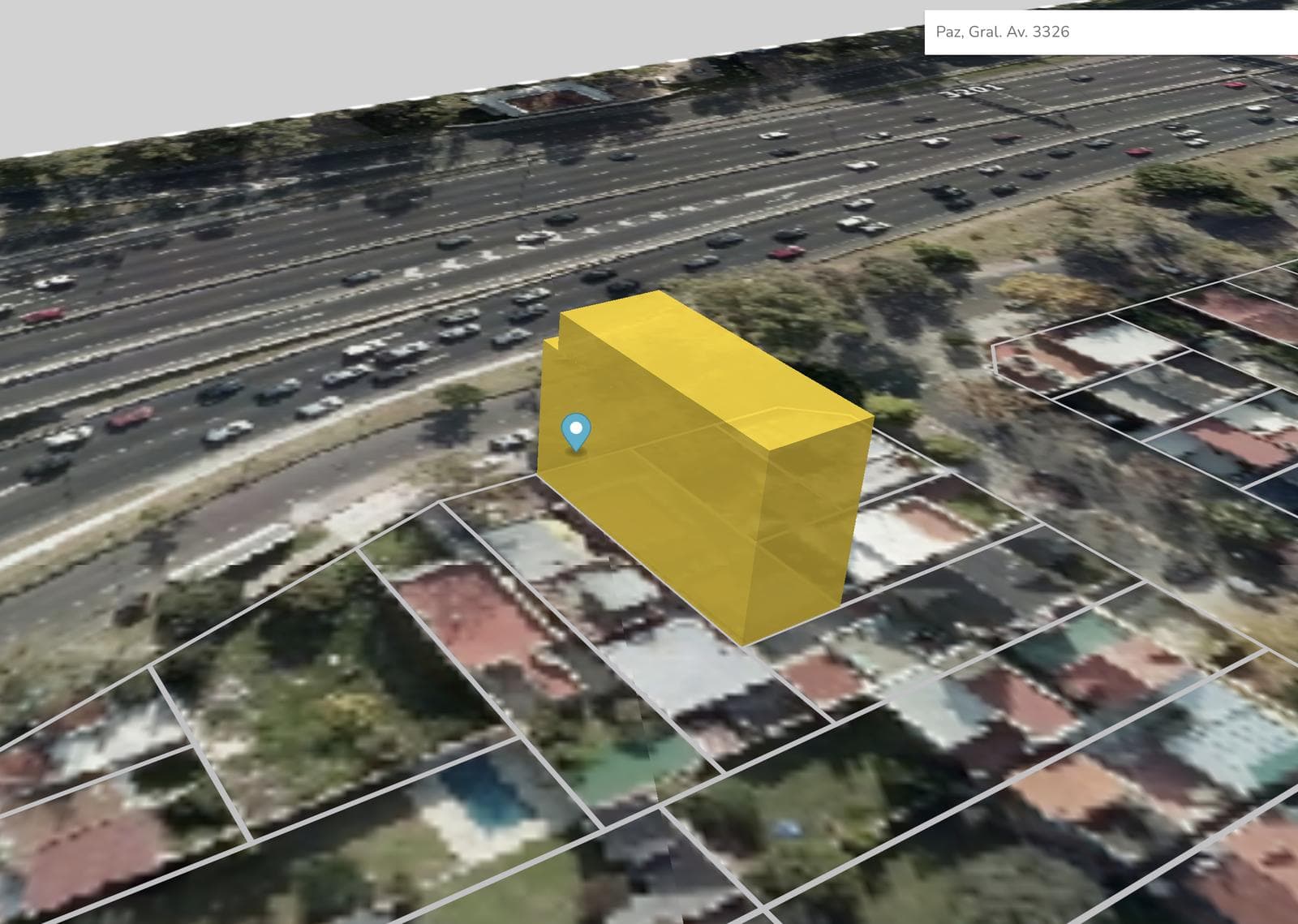The image size is (1298, 924).
Task: Click the red car at the highway's far left
Action: pyautogui.click(x=42, y=315)
